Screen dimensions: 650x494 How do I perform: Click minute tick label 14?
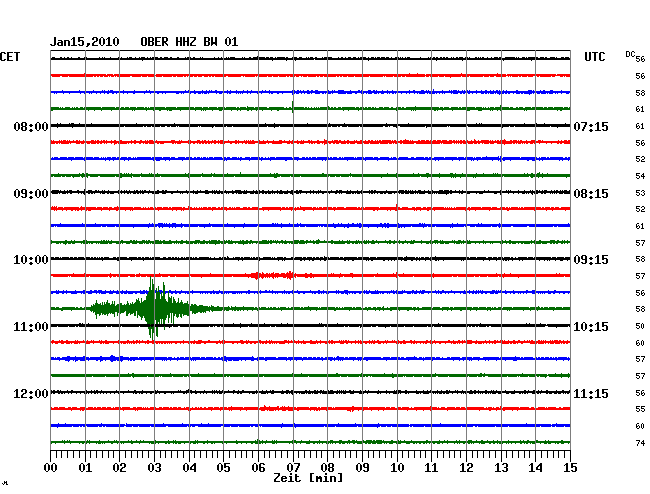tap(536, 468)
